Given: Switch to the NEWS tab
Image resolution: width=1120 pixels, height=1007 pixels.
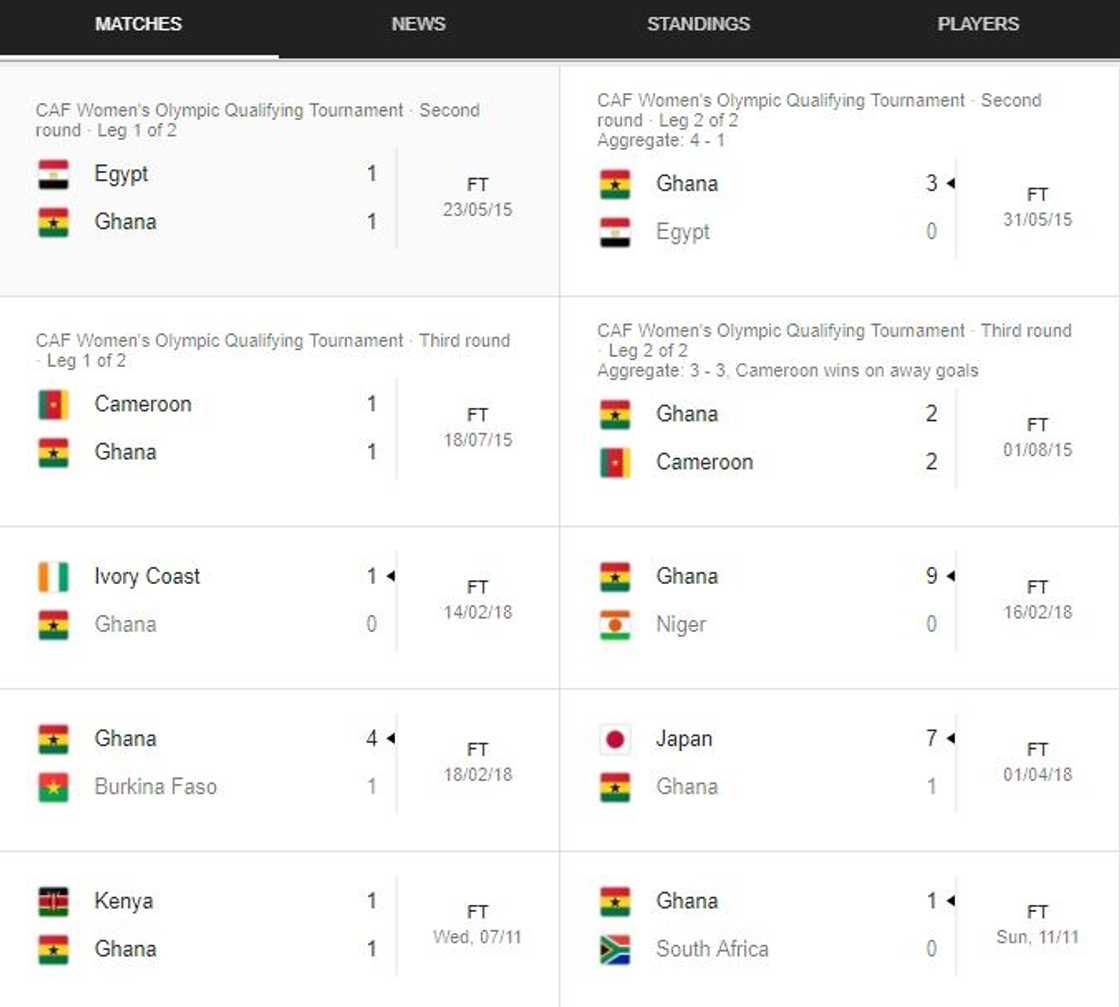Looking at the screenshot, I should click(x=417, y=24).
